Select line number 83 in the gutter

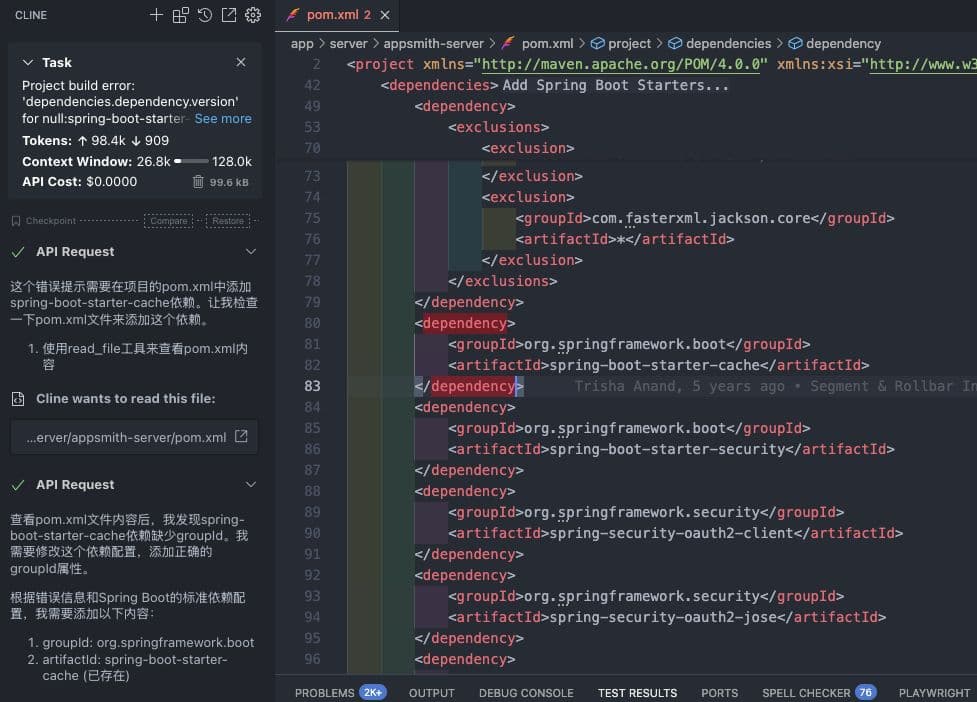313,386
